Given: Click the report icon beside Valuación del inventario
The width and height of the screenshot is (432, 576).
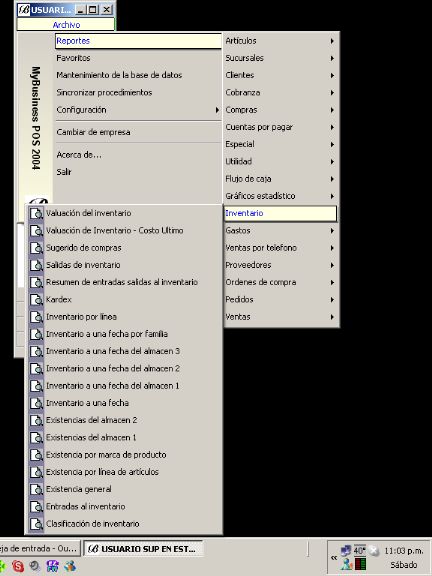Looking at the screenshot, I should click(36, 213).
